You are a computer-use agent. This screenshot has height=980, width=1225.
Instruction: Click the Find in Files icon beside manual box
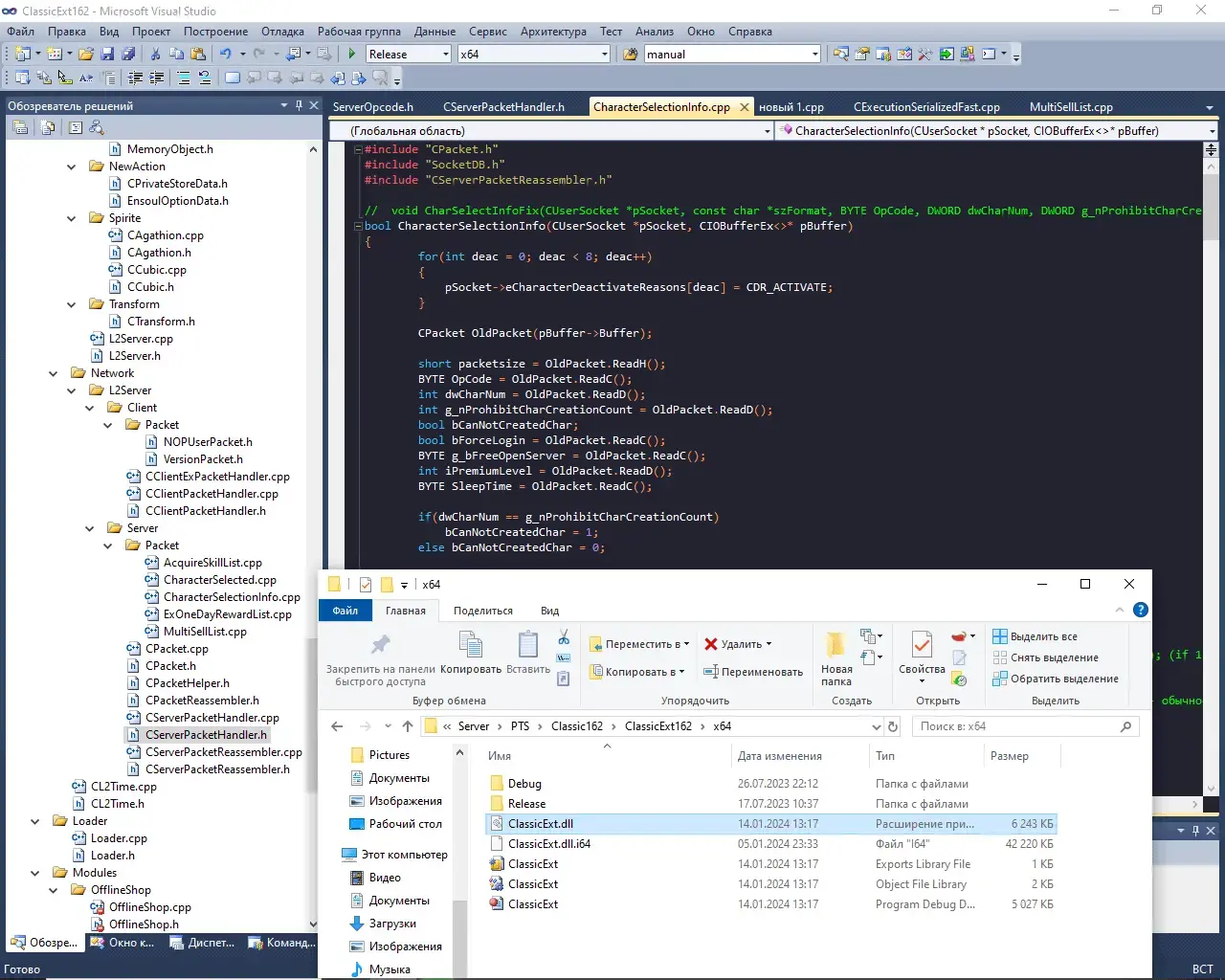631,55
